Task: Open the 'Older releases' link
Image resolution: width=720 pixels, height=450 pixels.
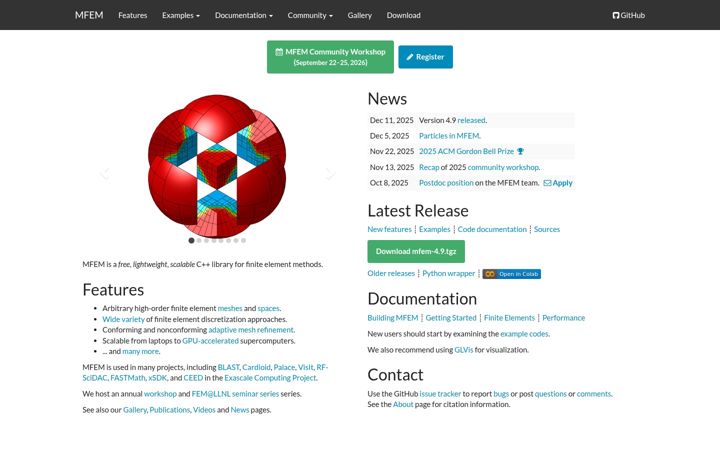Action: tap(391, 273)
